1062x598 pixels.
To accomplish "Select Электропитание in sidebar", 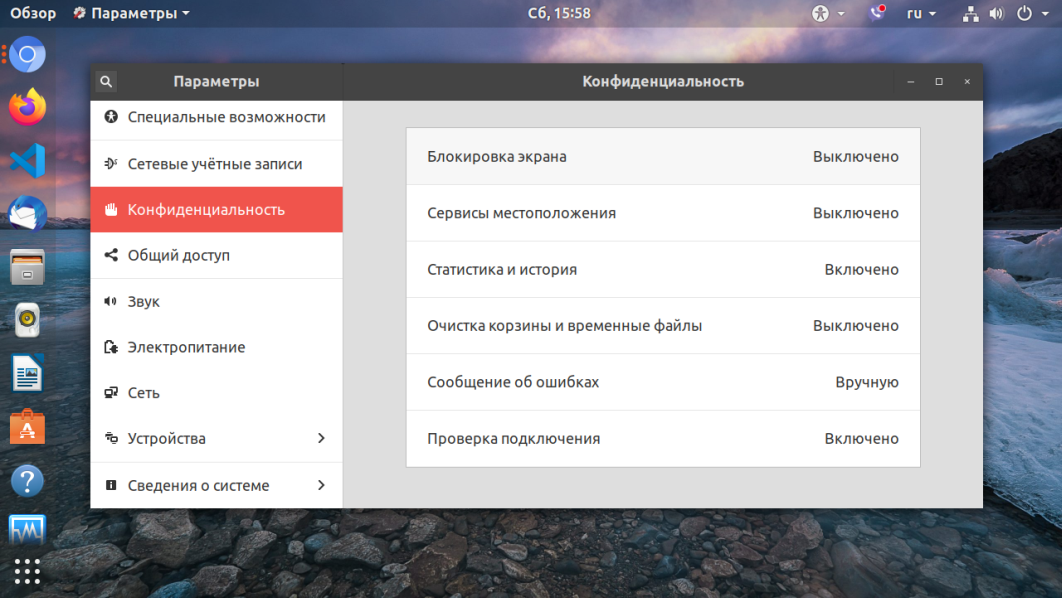I will pos(216,347).
